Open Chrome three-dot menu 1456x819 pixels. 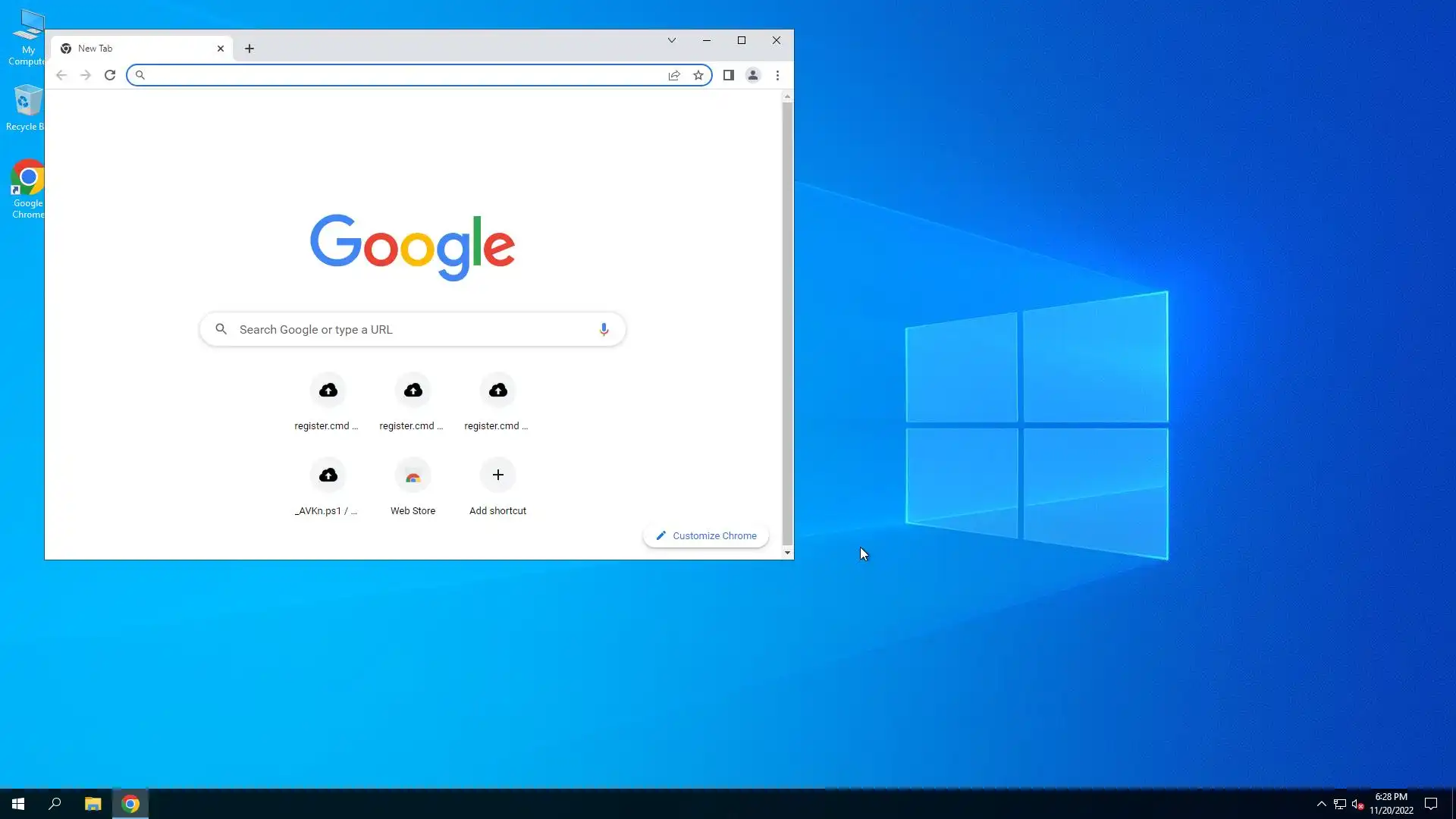click(777, 75)
